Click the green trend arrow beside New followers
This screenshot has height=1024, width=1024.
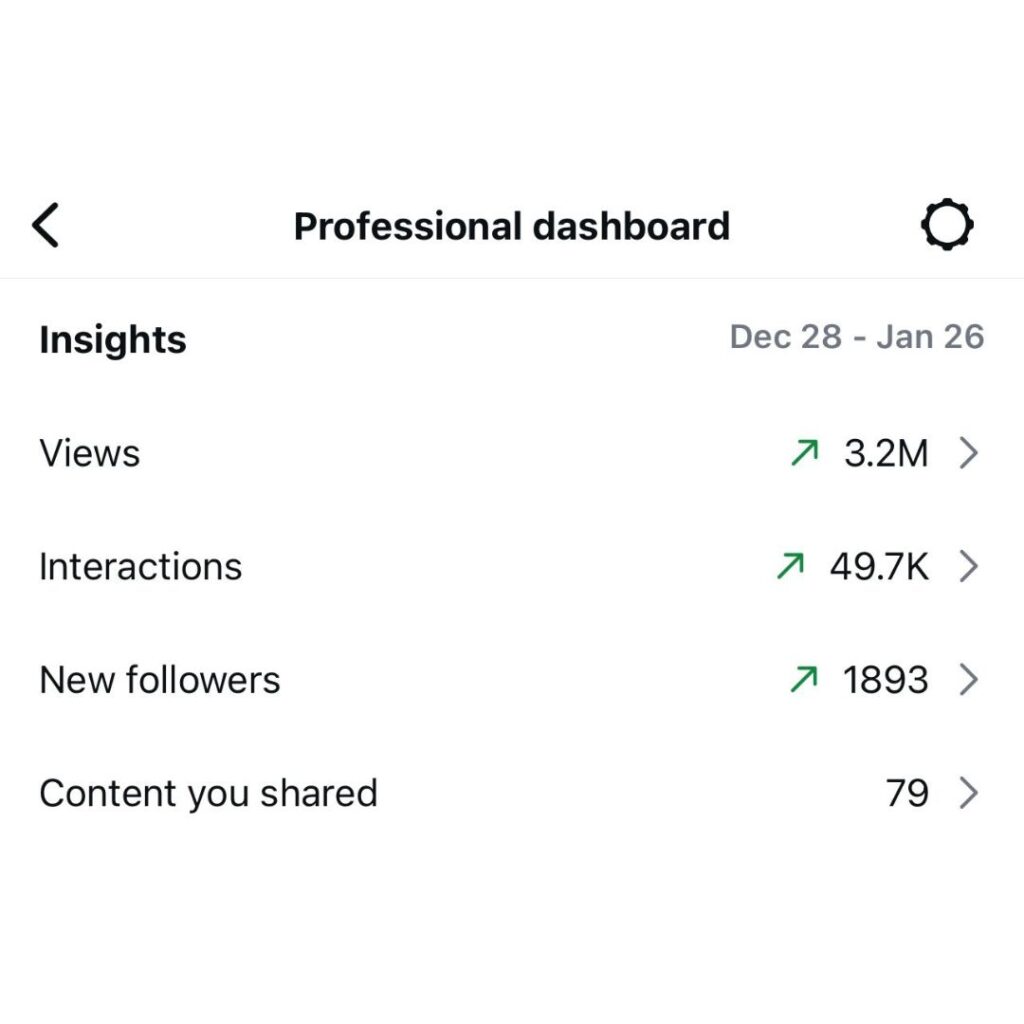tap(804, 680)
